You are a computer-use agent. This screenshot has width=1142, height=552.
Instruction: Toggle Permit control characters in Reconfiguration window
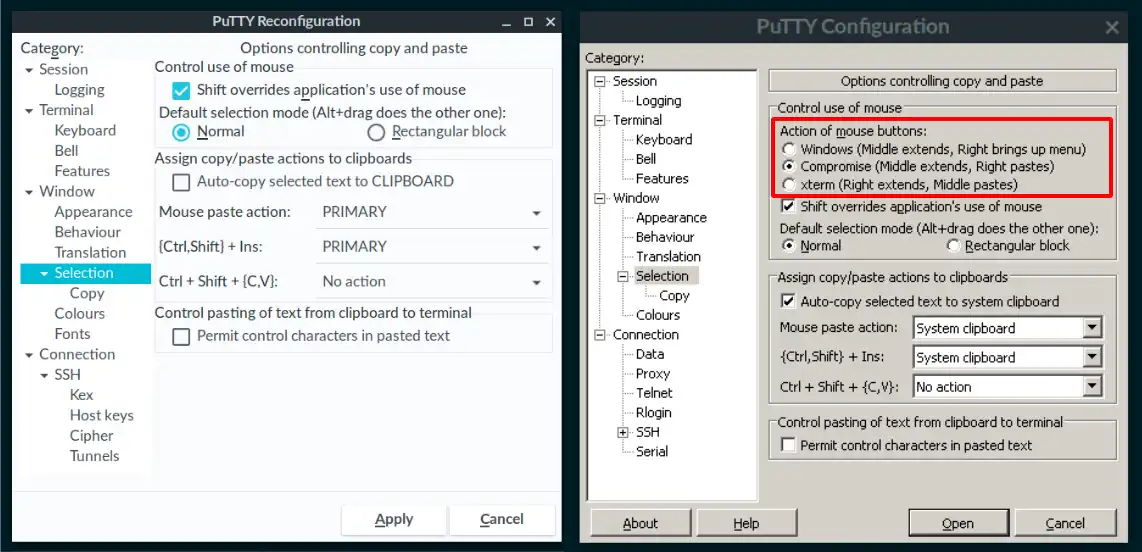[181, 336]
